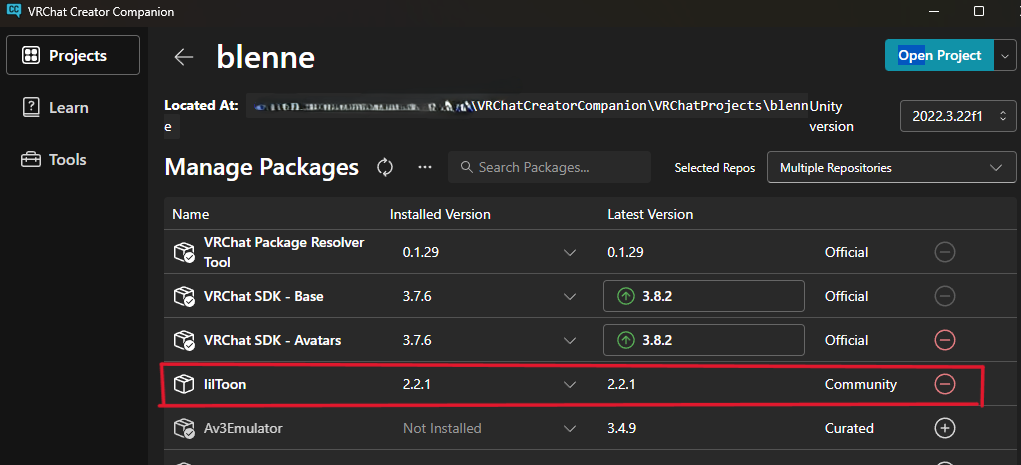Click the Open Project button
Screen dimensions: 1021x465
[x=938, y=56]
